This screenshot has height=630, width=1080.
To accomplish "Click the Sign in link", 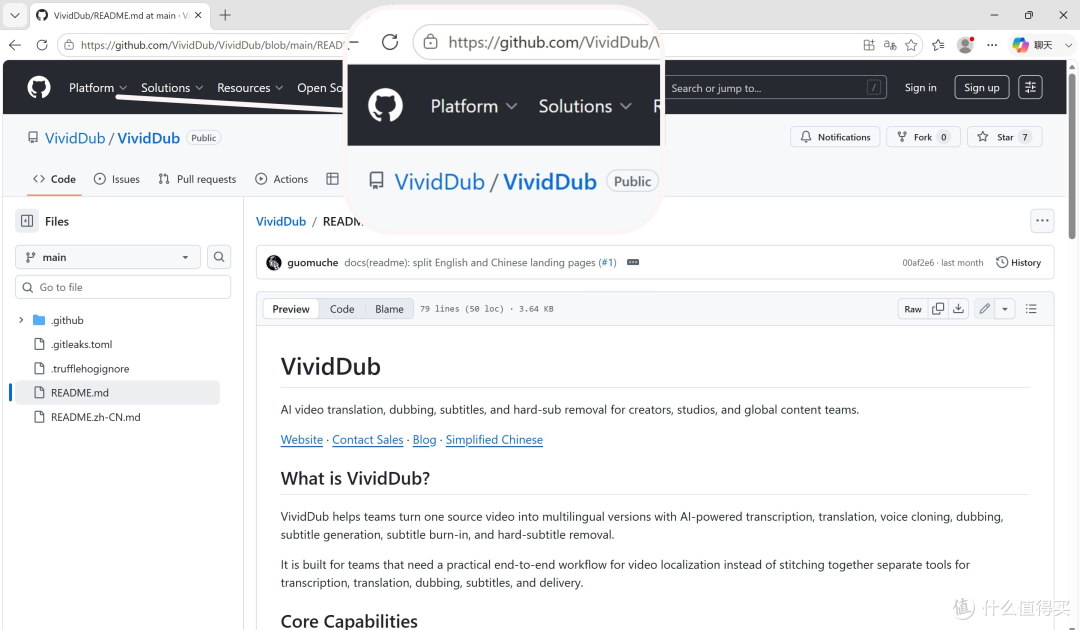I will pyautogui.click(x=920, y=87).
